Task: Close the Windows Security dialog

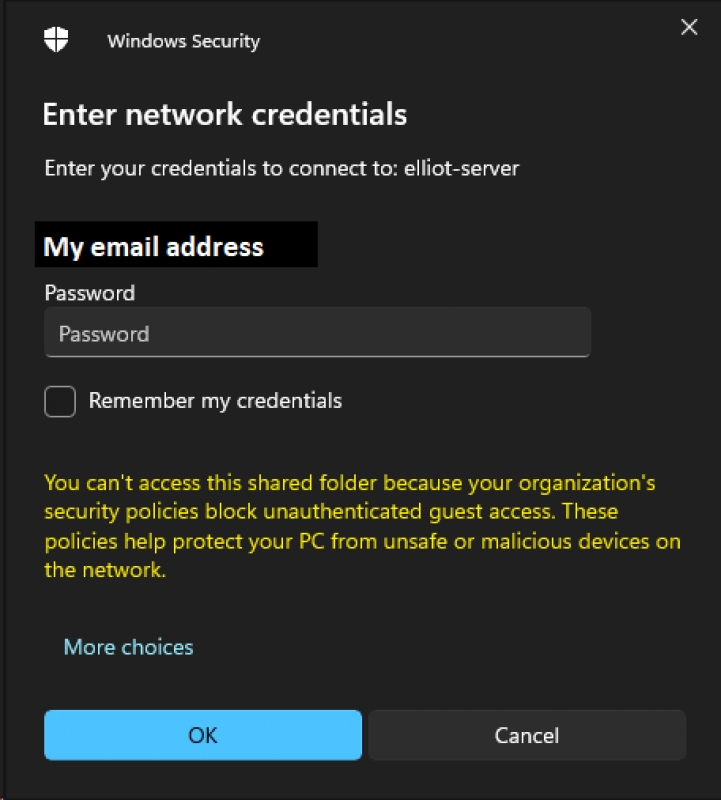Action: coord(689,27)
